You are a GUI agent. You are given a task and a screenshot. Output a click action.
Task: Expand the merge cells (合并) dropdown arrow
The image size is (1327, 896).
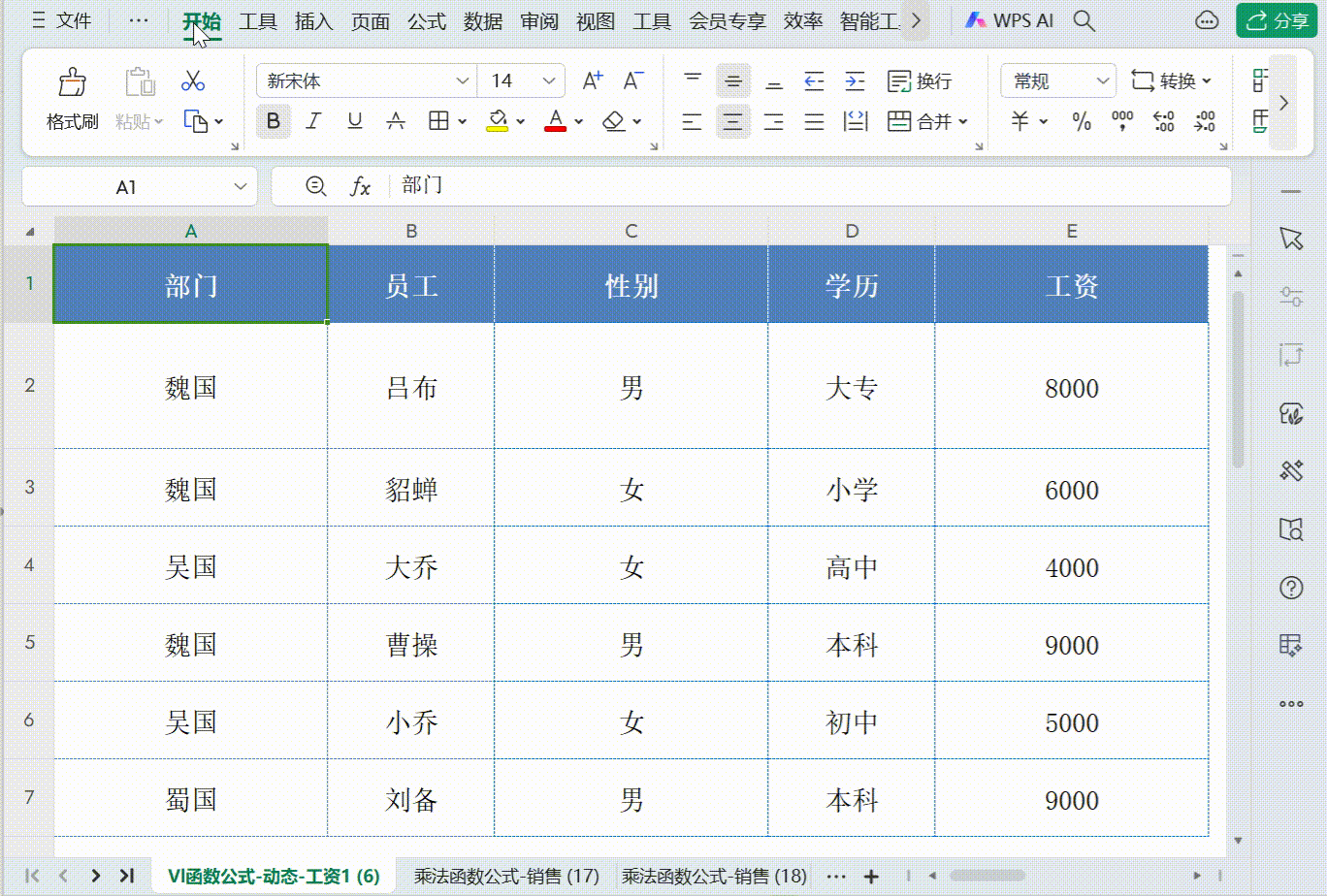963,122
